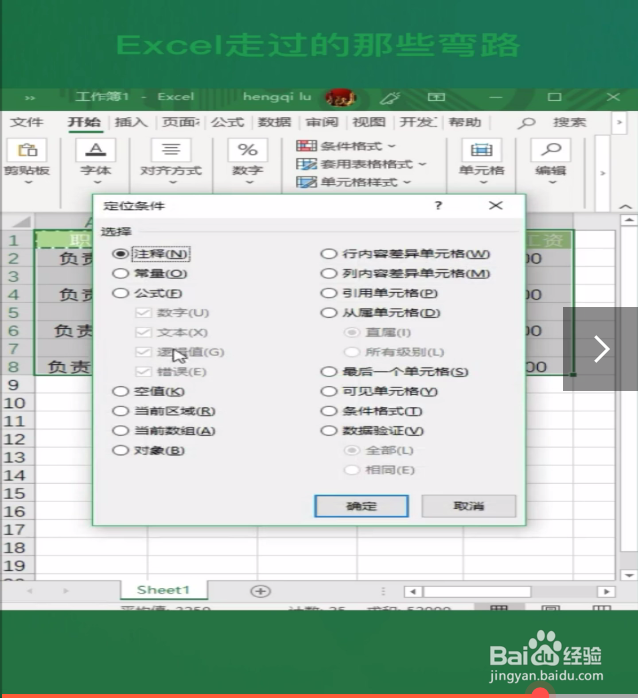The height and width of the screenshot is (698, 638).
Task: Click the 套用表格格式 table format icon
Action: click(x=306, y=164)
